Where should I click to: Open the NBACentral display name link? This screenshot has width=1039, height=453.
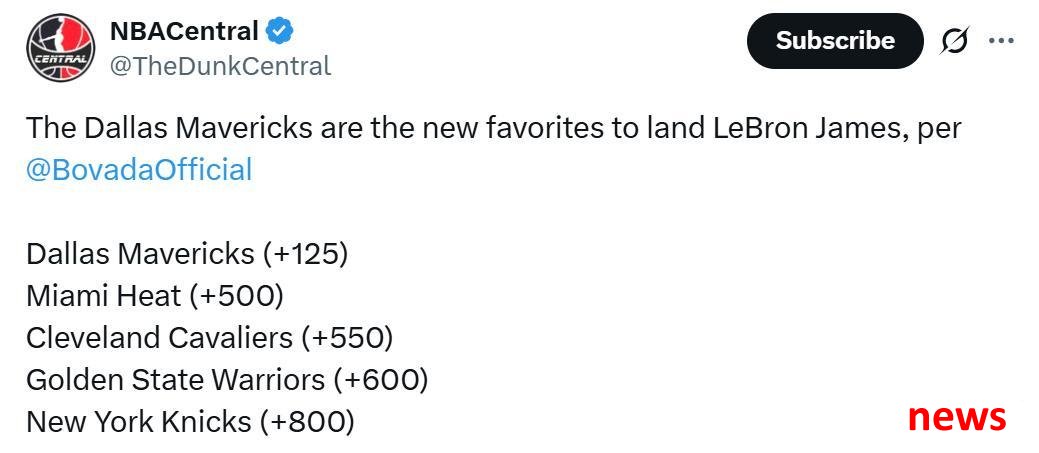(184, 30)
